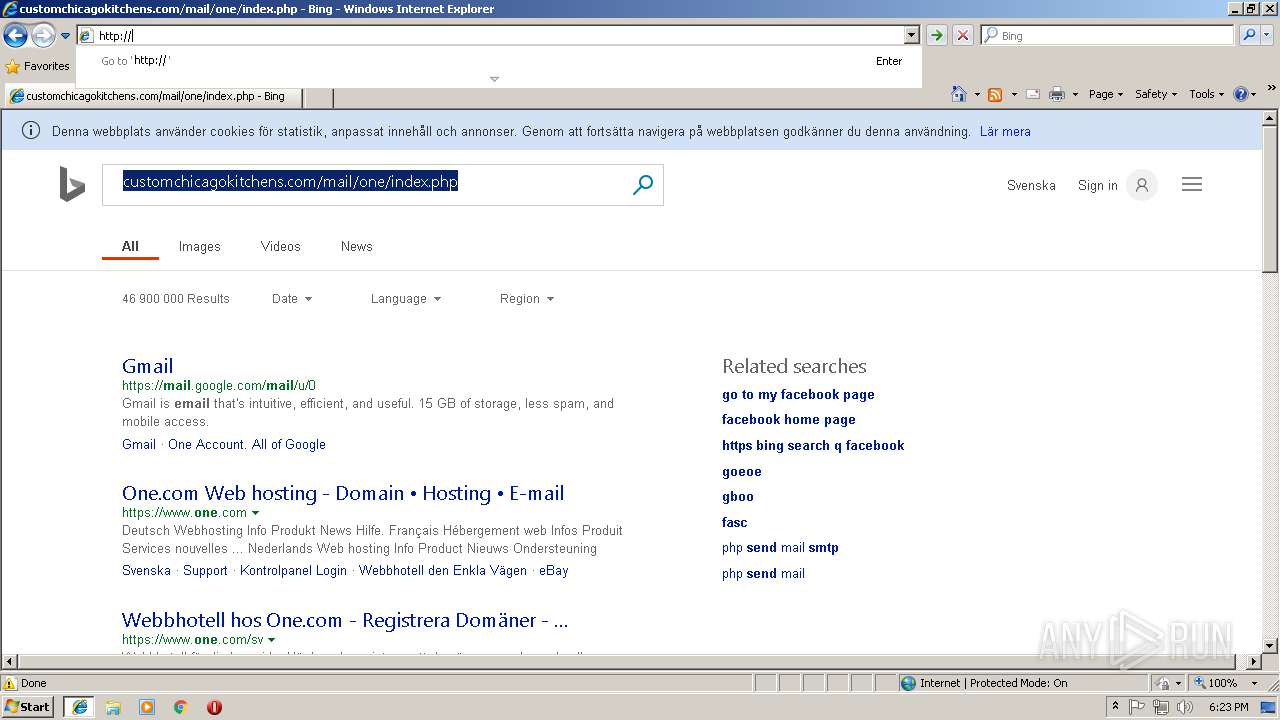Screen dimensions: 1280x720
Task: Open the search provider dropdown arrow
Action: [1268, 36]
